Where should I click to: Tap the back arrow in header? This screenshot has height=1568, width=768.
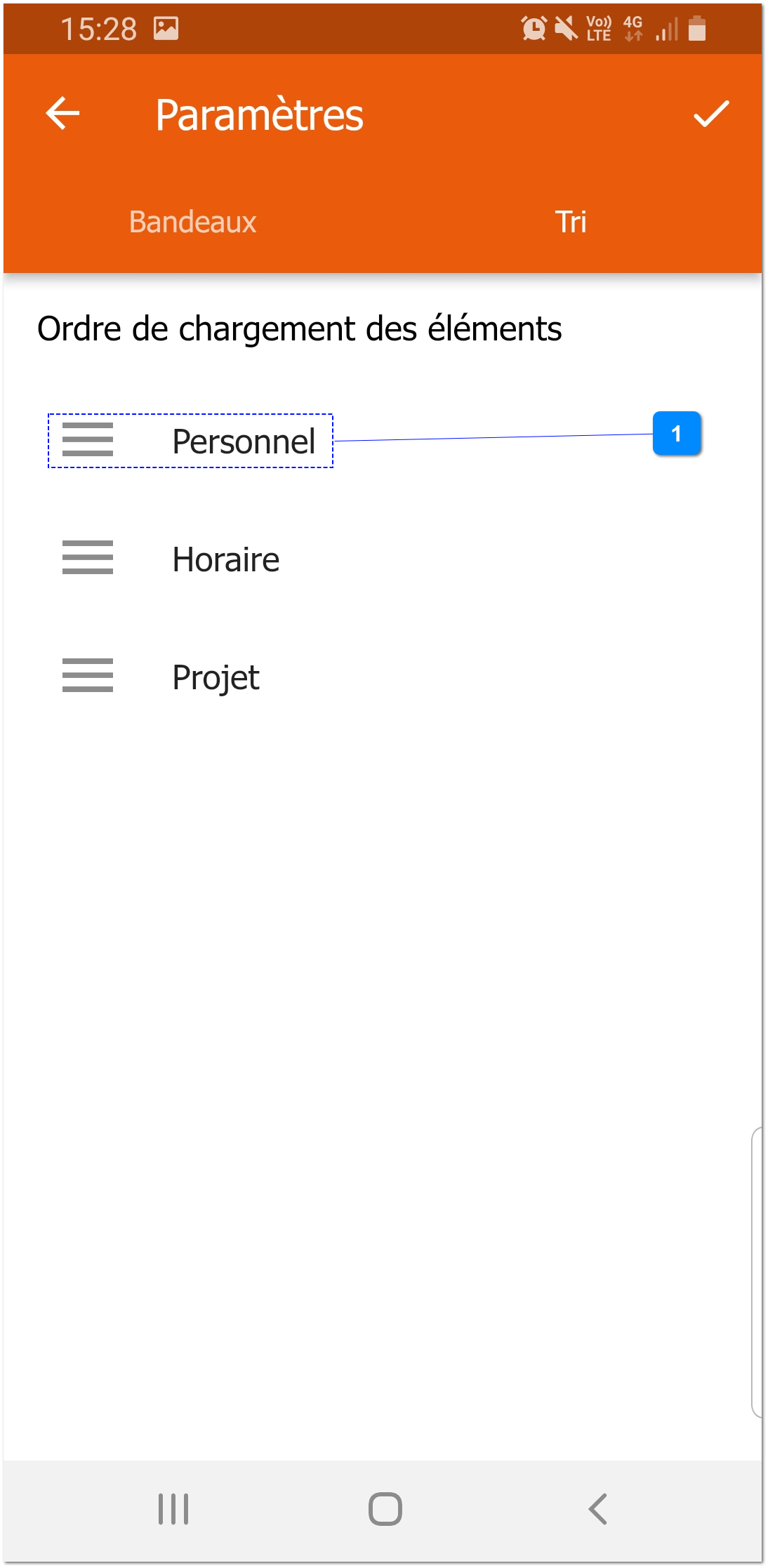(x=62, y=114)
